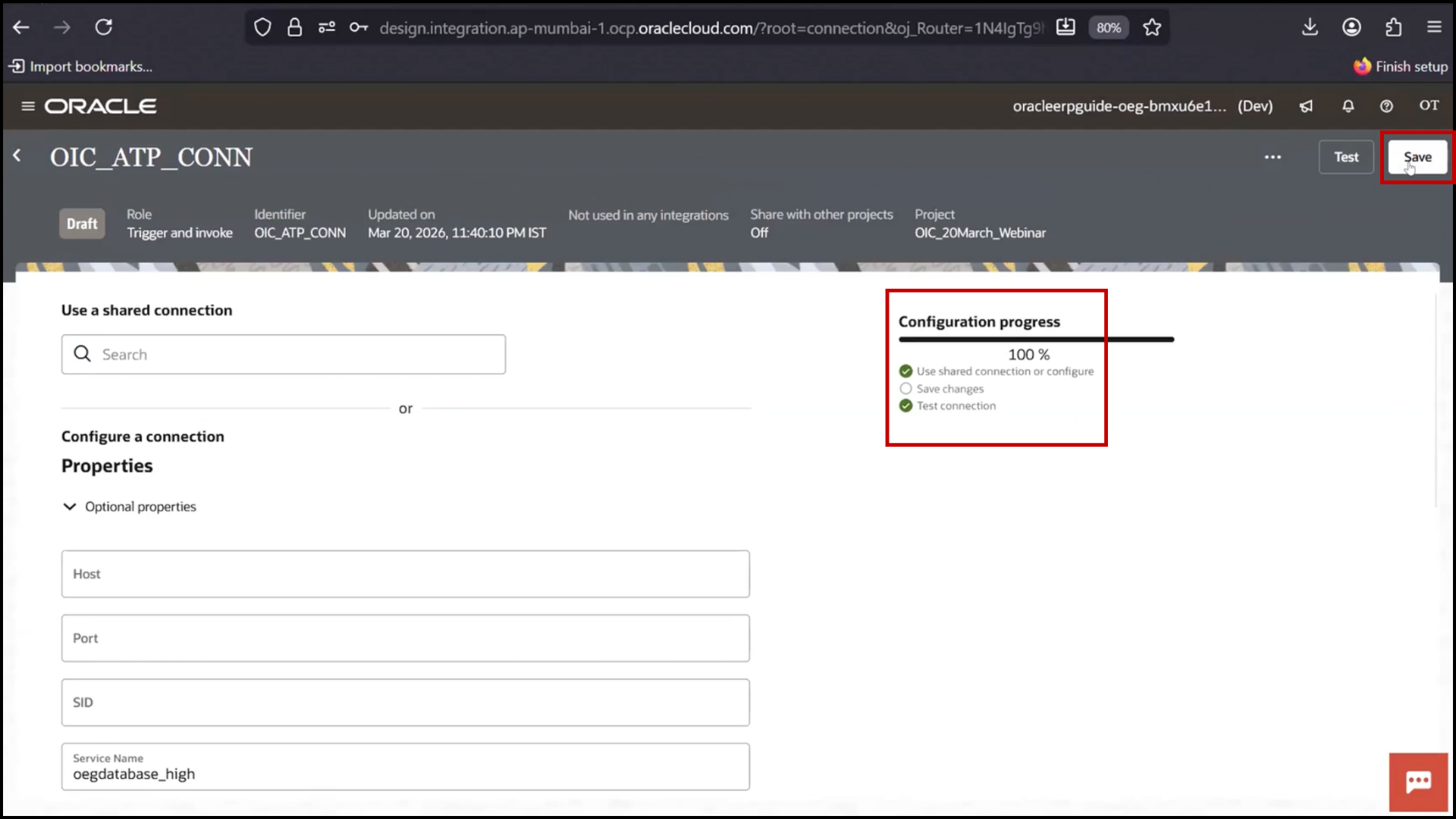Screen dimensions: 1456x819
Task: Click the Port input field
Action: [406, 639]
